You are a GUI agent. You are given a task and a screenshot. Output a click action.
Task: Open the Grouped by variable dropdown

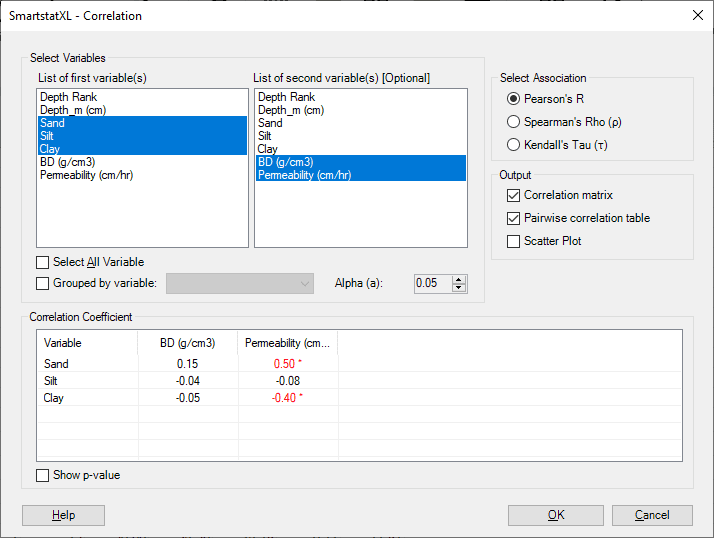pyautogui.click(x=240, y=284)
